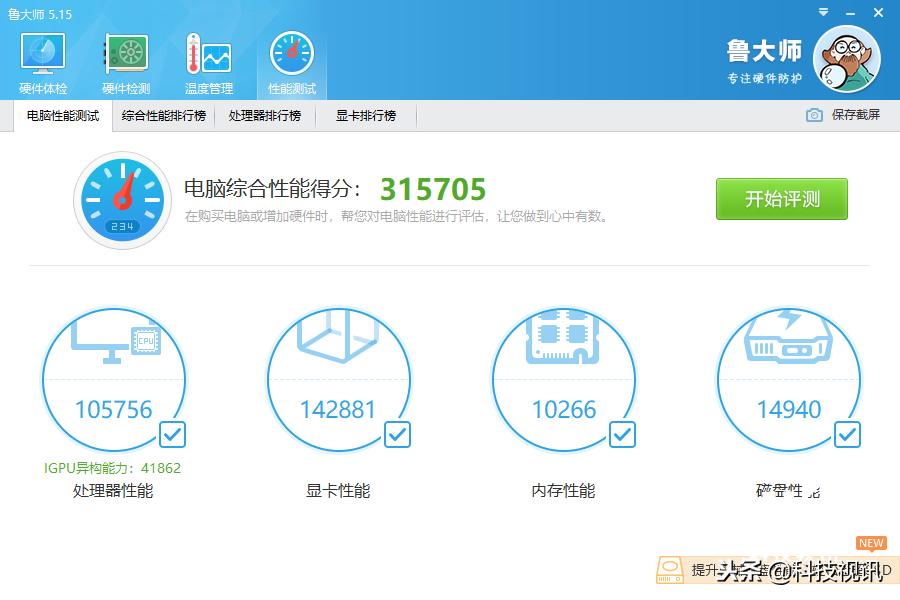
Task: Toggle the checkmark under 处理器性能
Action: [173, 434]
